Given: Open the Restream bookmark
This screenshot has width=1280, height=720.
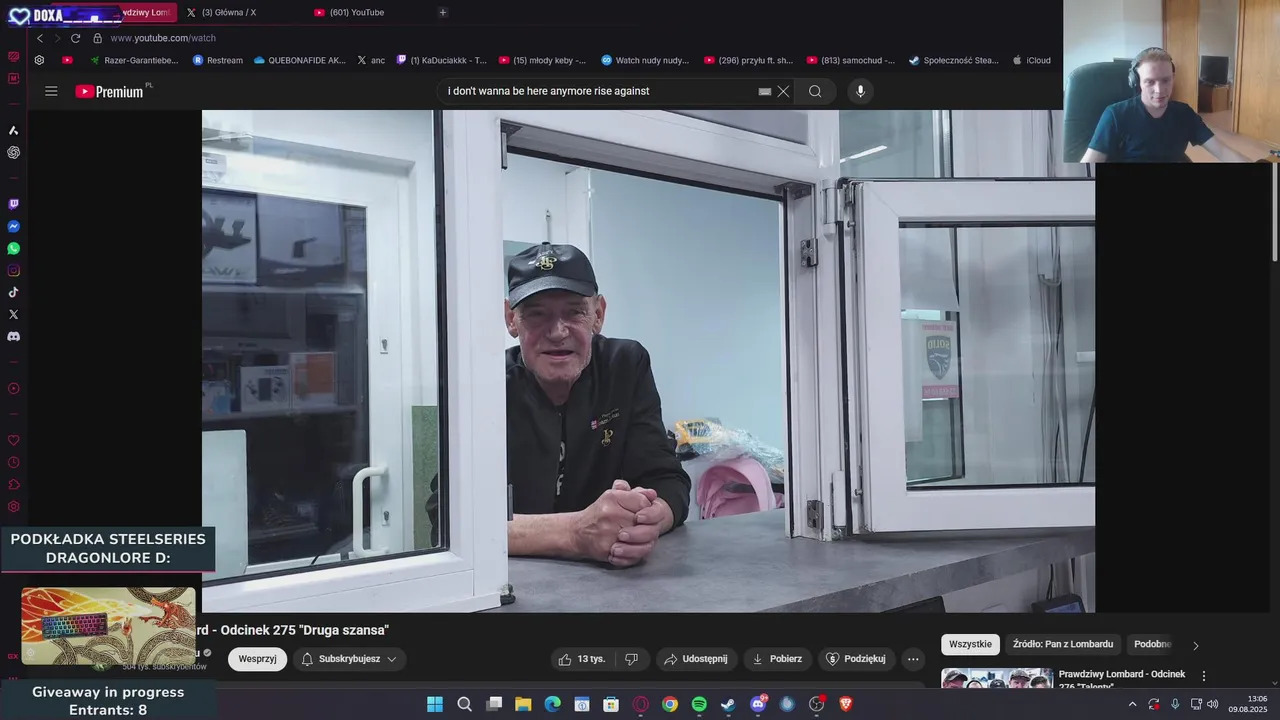Looking at the screenshot, I should [217, 60].
